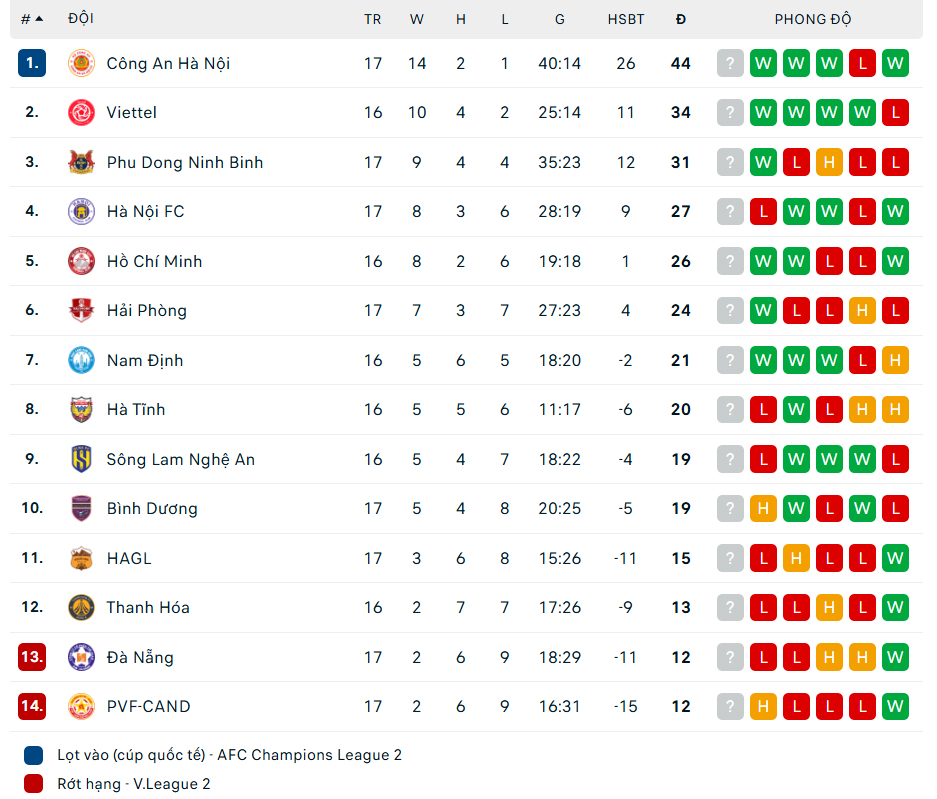The height and width of the screenshot is (799, 937).
Task: Click the Hà Nội FC club badge
Action: coord(81,212)
